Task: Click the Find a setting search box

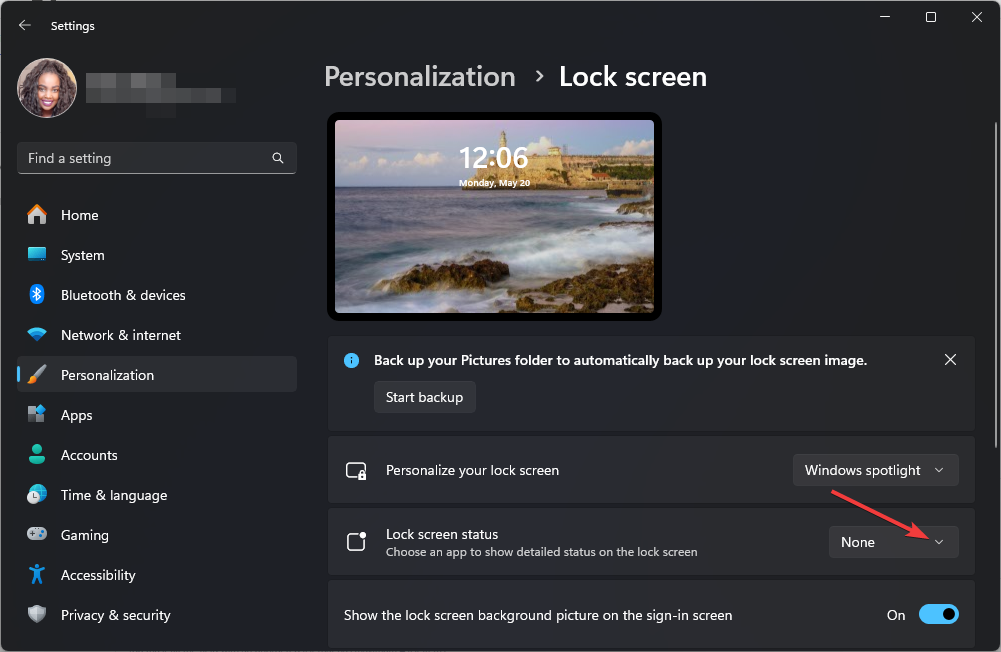Action: point(145,158)
